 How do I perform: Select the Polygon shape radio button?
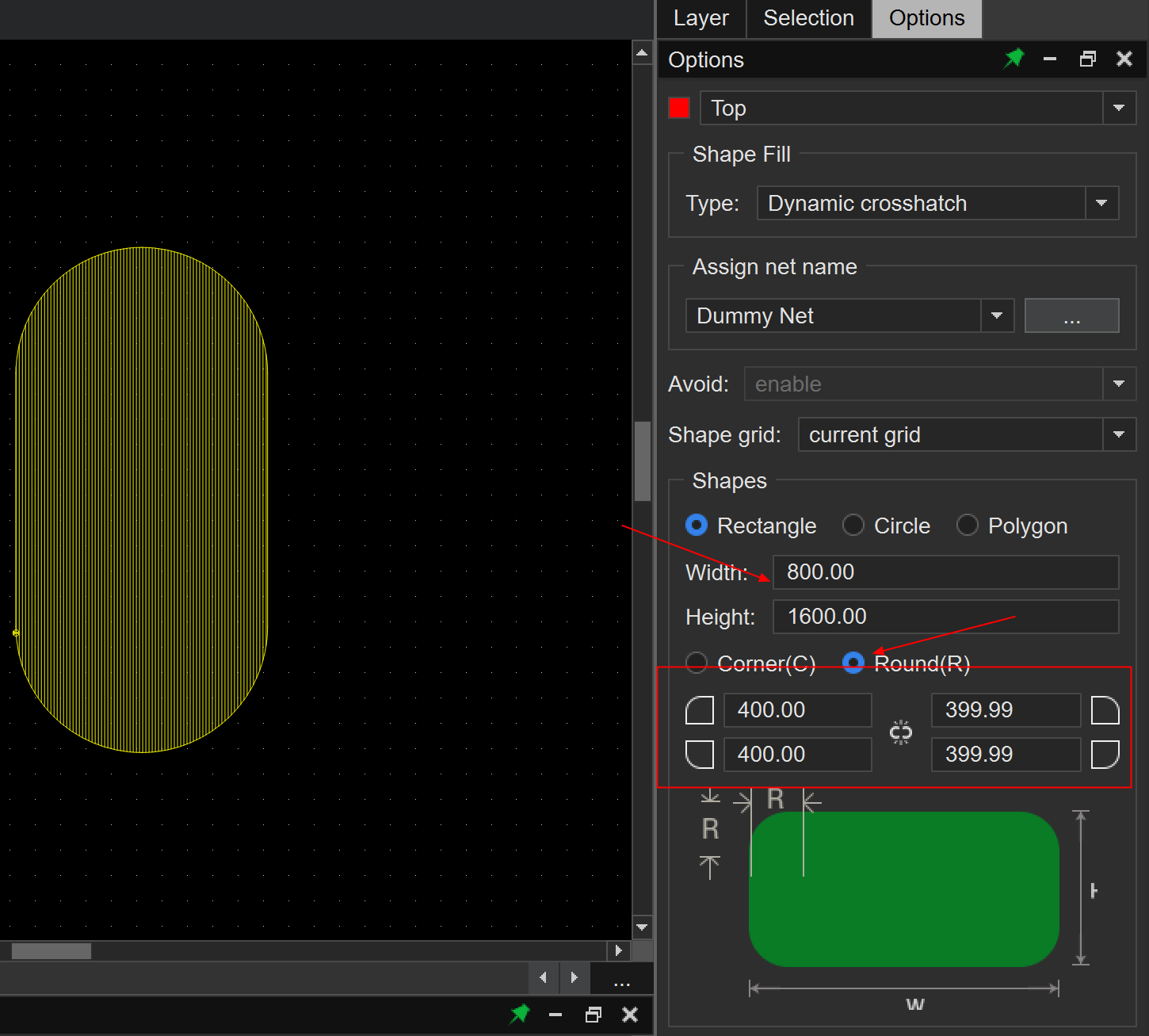tap(968, 526)
